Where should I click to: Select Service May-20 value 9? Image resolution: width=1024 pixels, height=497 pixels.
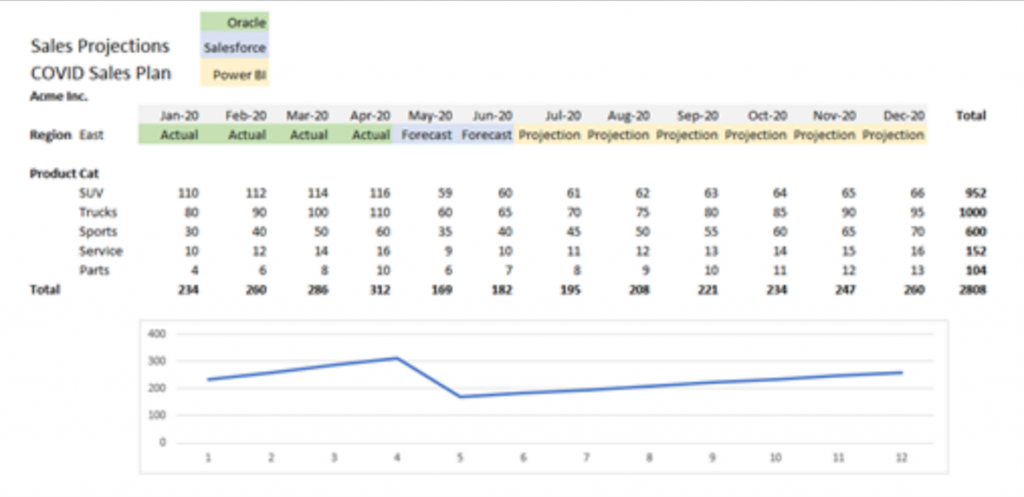point(448,251)
